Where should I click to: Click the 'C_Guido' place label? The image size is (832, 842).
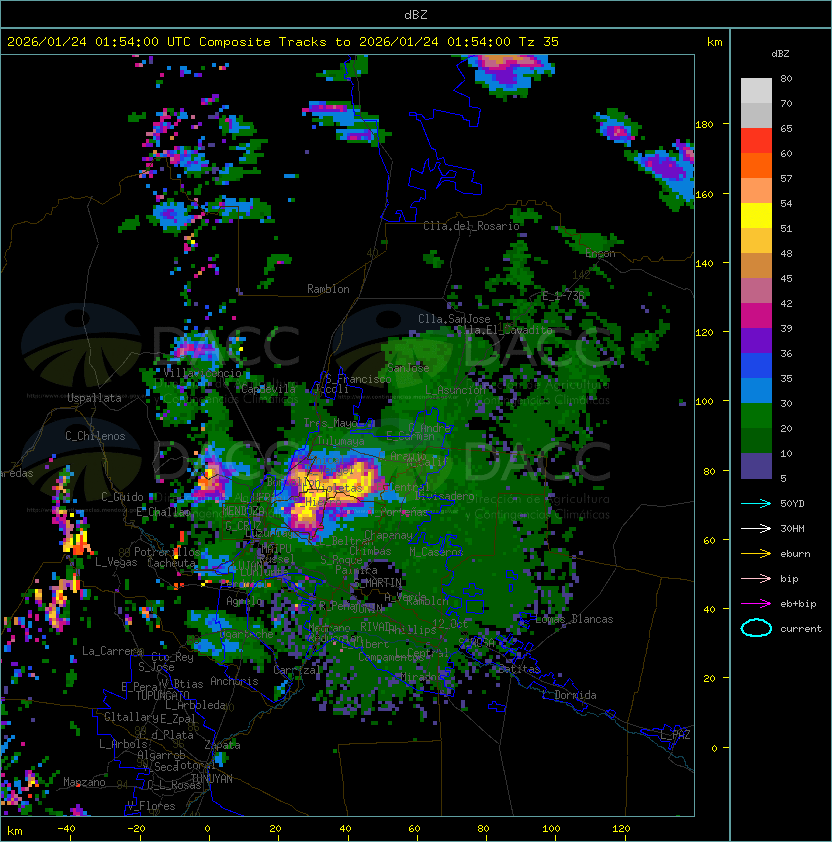(122, 497)
